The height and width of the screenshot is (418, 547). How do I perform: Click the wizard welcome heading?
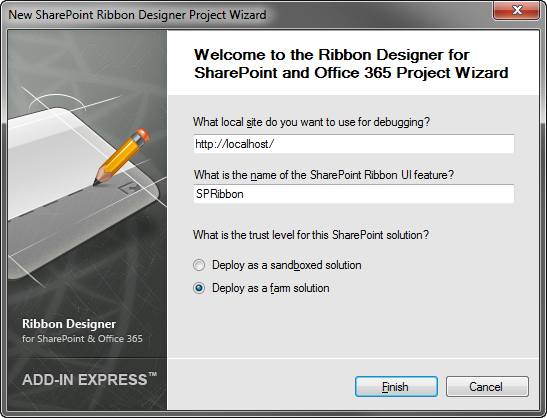351,64
